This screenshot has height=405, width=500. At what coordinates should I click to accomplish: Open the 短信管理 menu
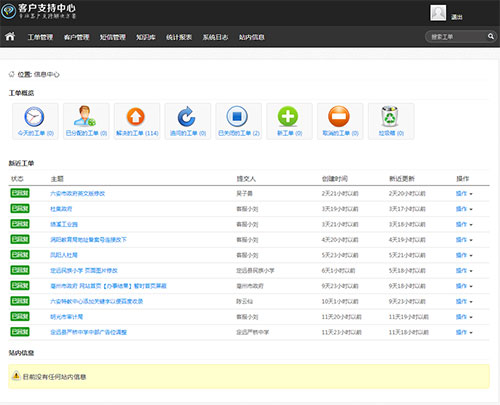113,37
